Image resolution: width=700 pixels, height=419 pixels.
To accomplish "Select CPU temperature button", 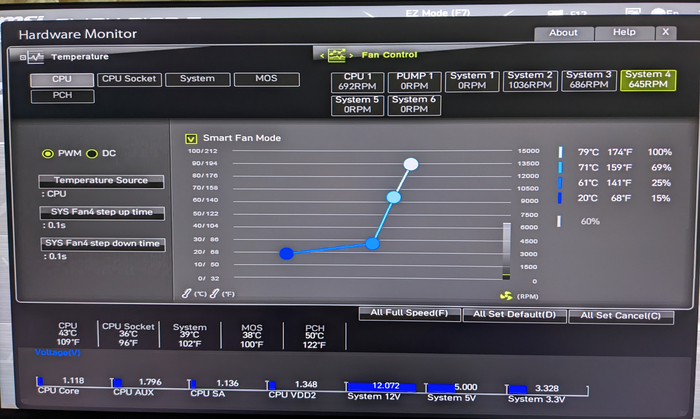I will pyautogui.click(x=62, y=79).
